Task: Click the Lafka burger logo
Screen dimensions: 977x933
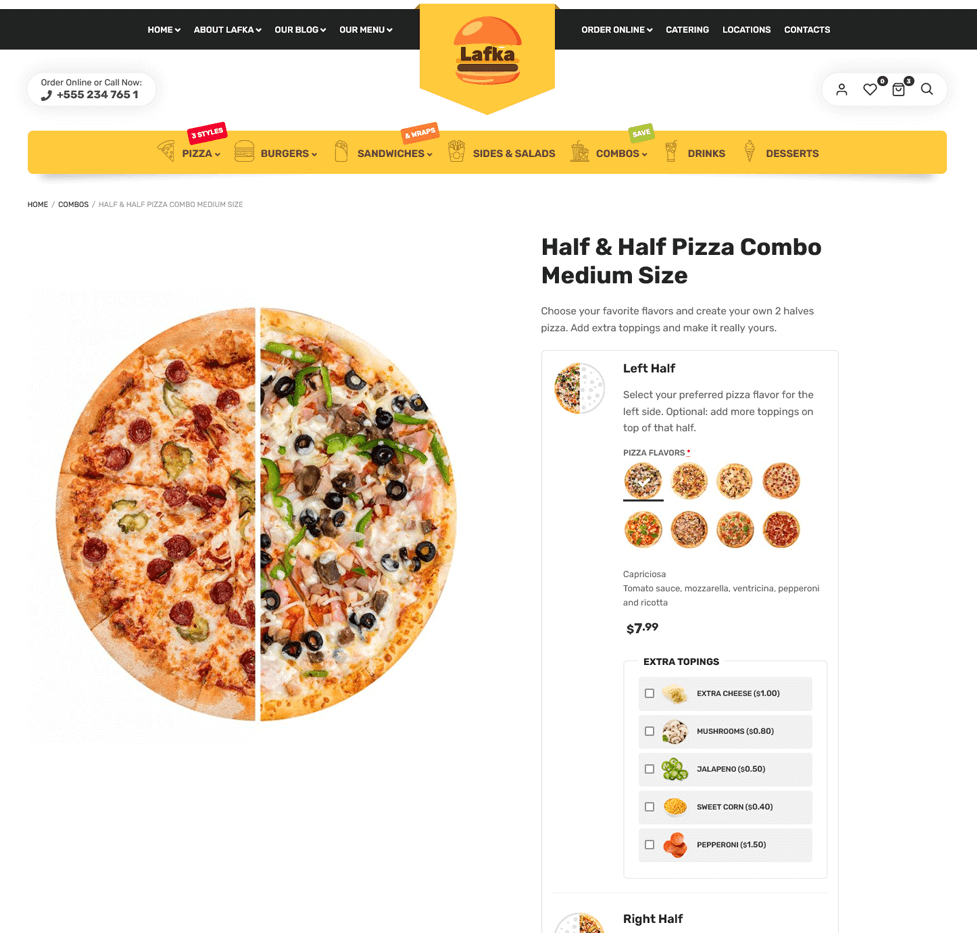Action: tap(487, 51)
